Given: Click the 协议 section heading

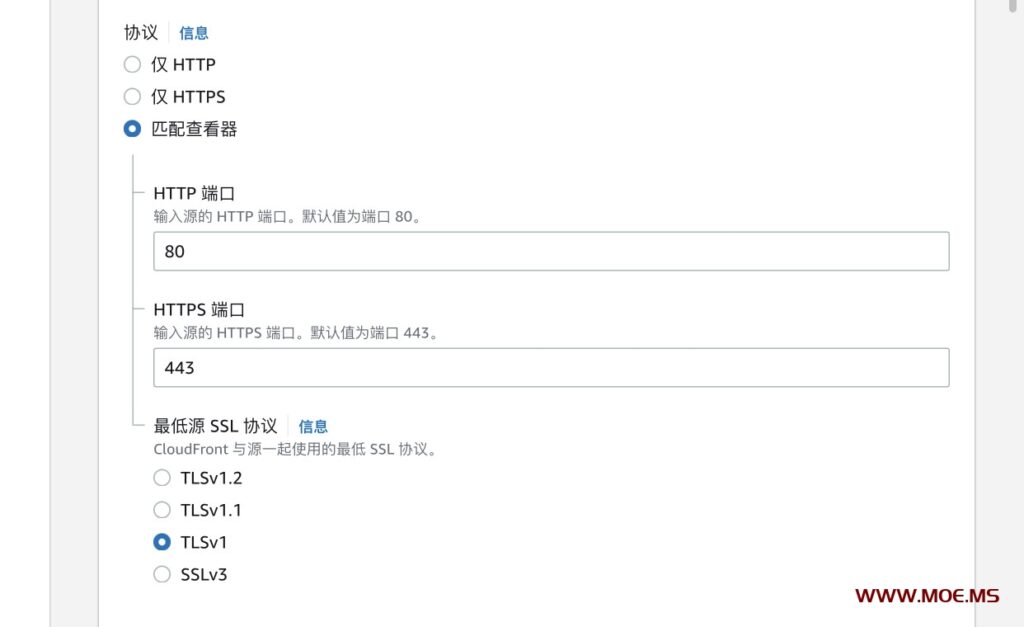Looking at the screenshot, I should [x=141, y=32].
